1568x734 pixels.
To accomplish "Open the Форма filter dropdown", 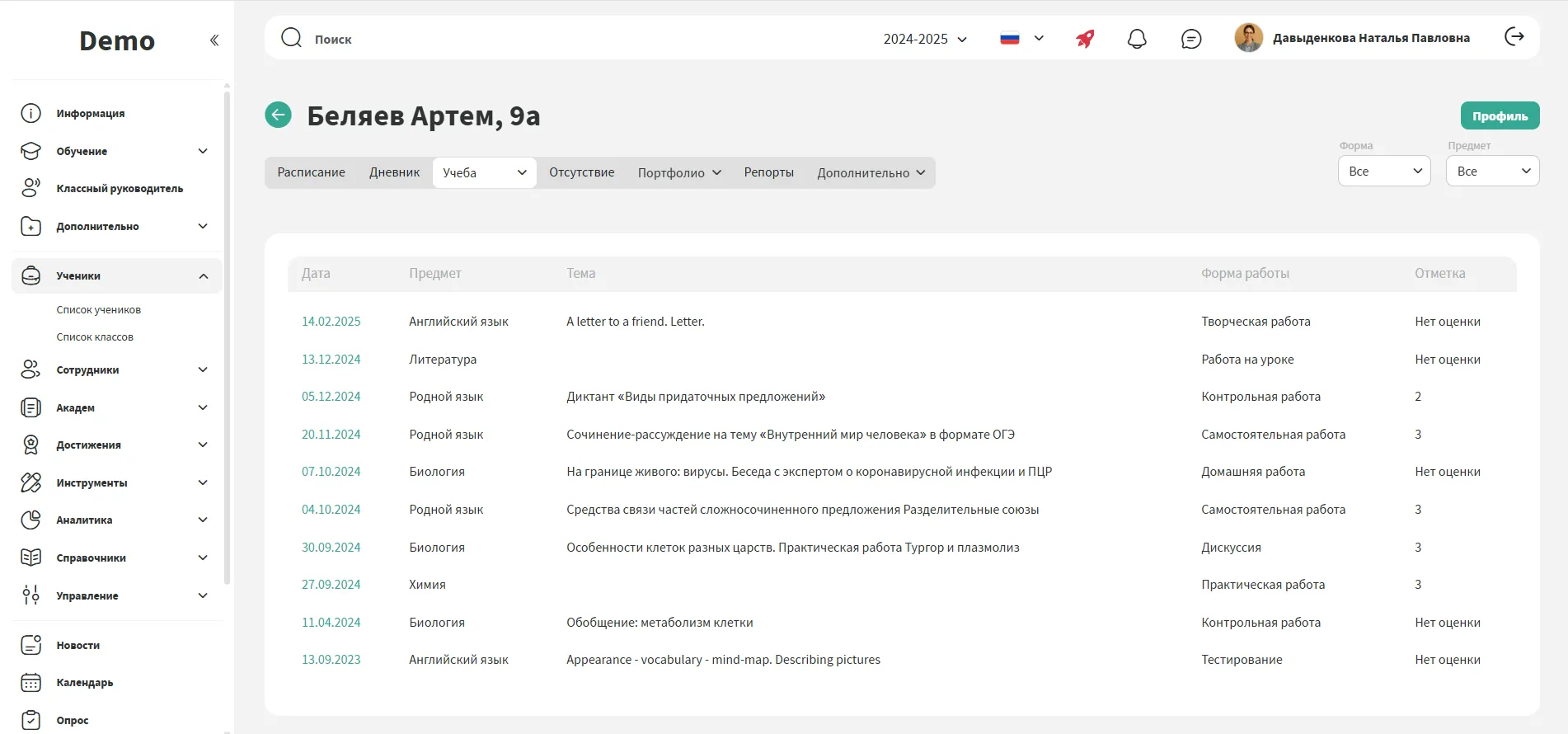I will click(x=1383, y=172).
